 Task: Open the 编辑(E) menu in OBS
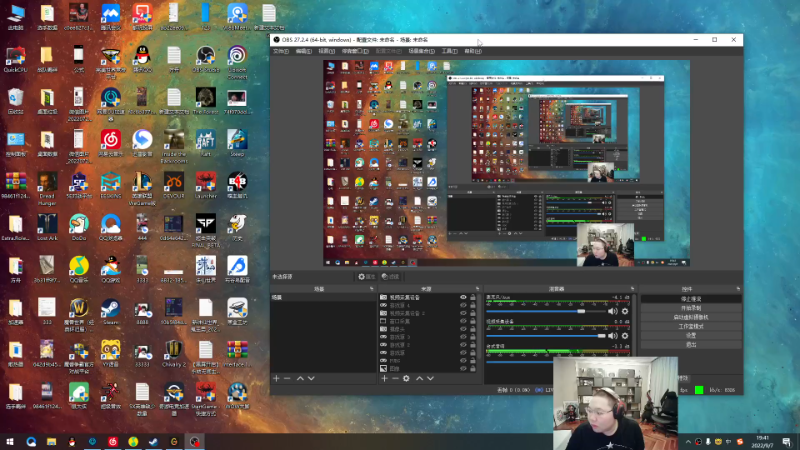304,51
